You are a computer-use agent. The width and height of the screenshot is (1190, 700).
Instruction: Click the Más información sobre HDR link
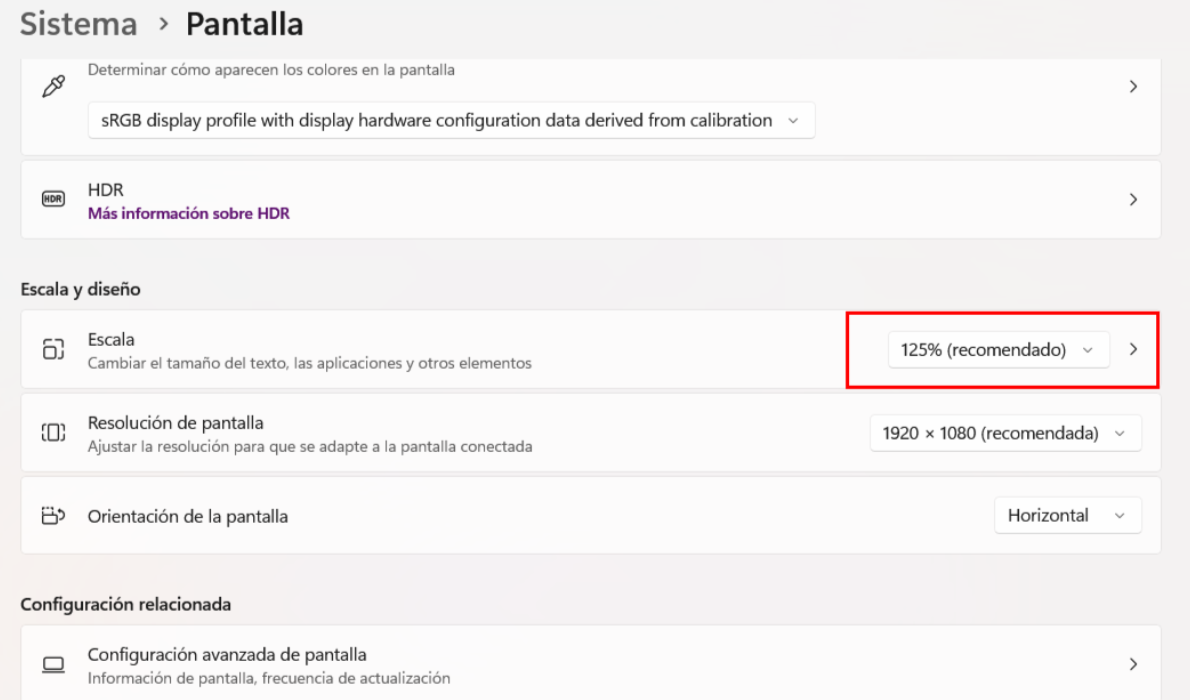(x=188, y=213)
